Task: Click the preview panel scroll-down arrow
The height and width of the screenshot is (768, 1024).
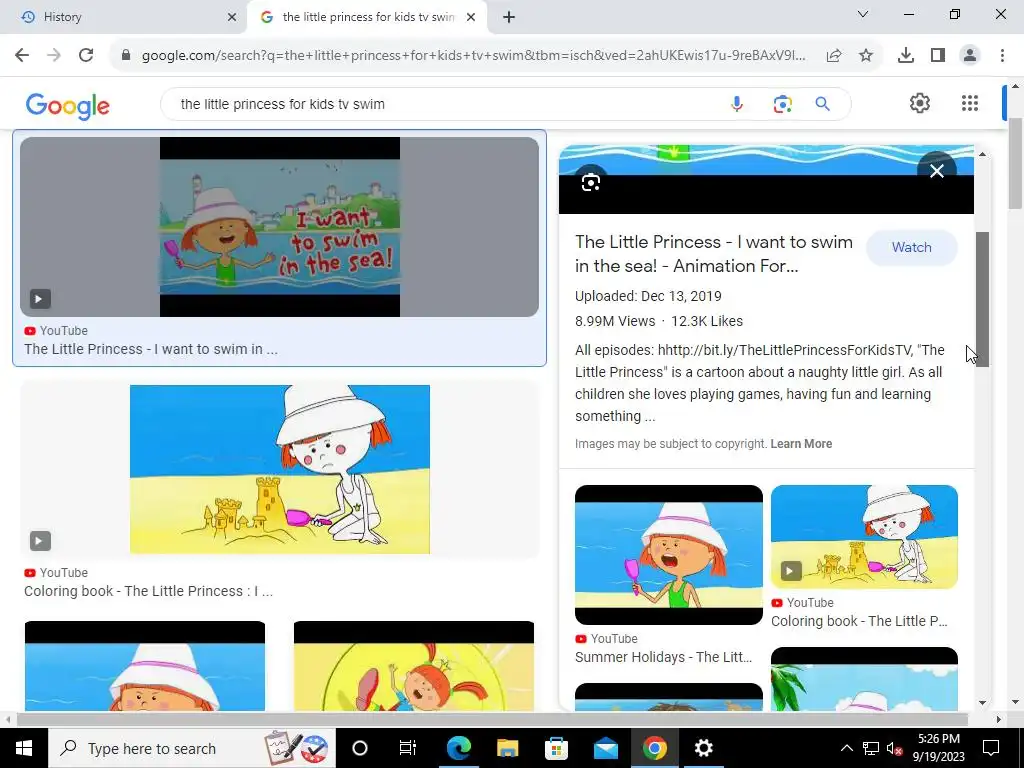Action: coord(982,703)
